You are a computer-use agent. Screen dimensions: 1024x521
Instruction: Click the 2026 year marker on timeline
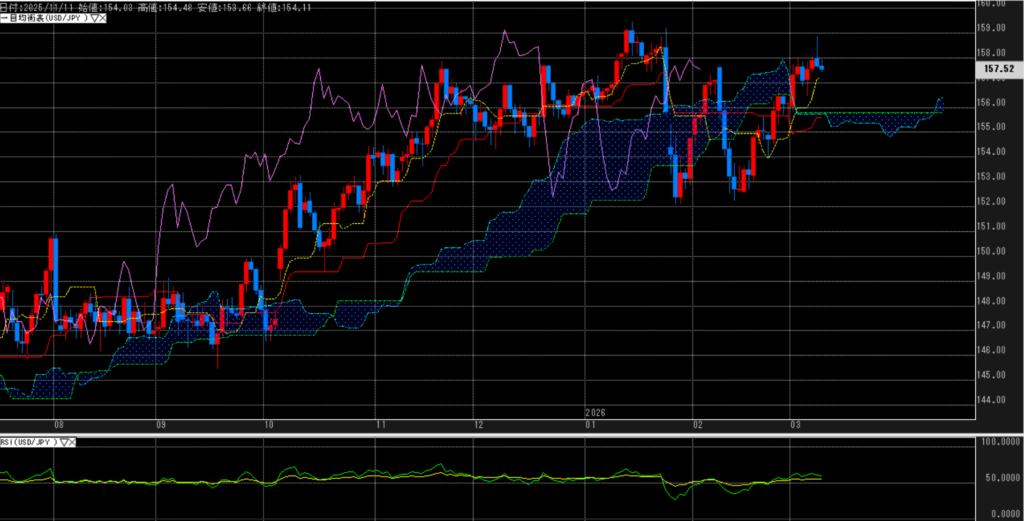pos(595,412)
